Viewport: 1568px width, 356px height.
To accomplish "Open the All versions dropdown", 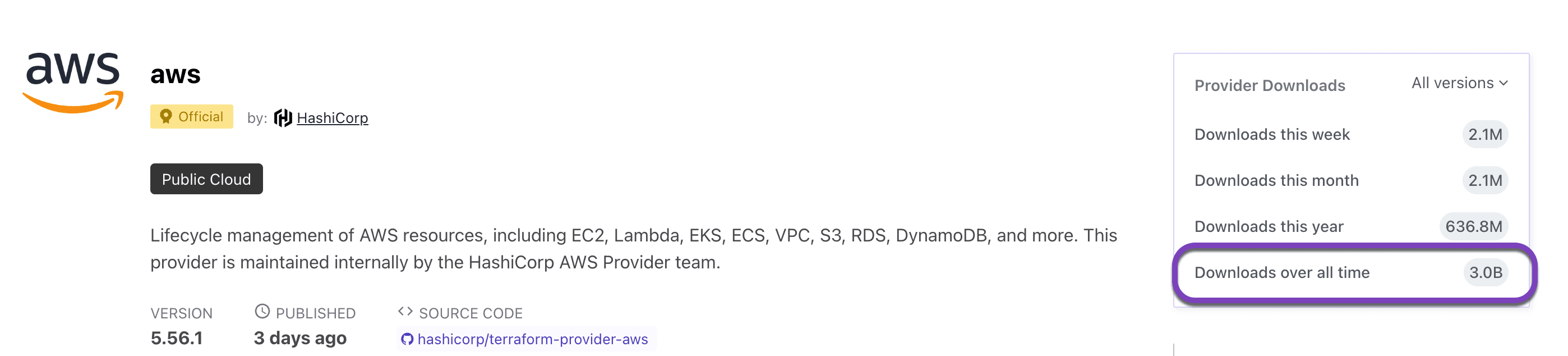I will [1459, 83].
